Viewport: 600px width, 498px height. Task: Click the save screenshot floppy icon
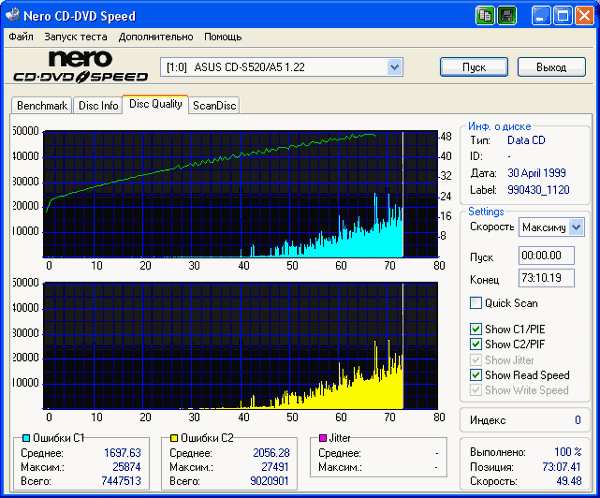coord(507,16)
